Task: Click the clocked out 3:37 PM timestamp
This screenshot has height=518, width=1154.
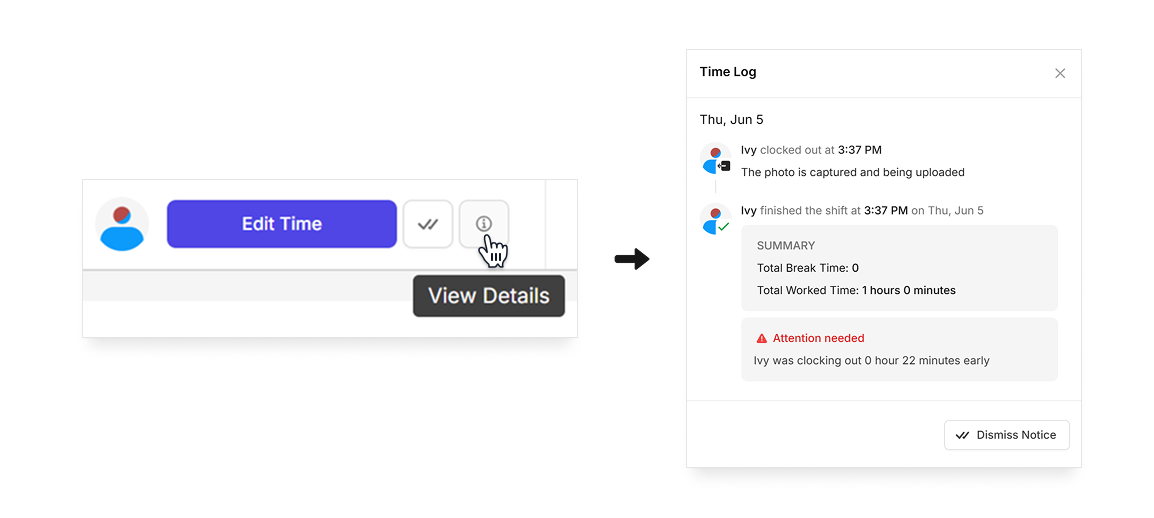Action: (860, 150)
